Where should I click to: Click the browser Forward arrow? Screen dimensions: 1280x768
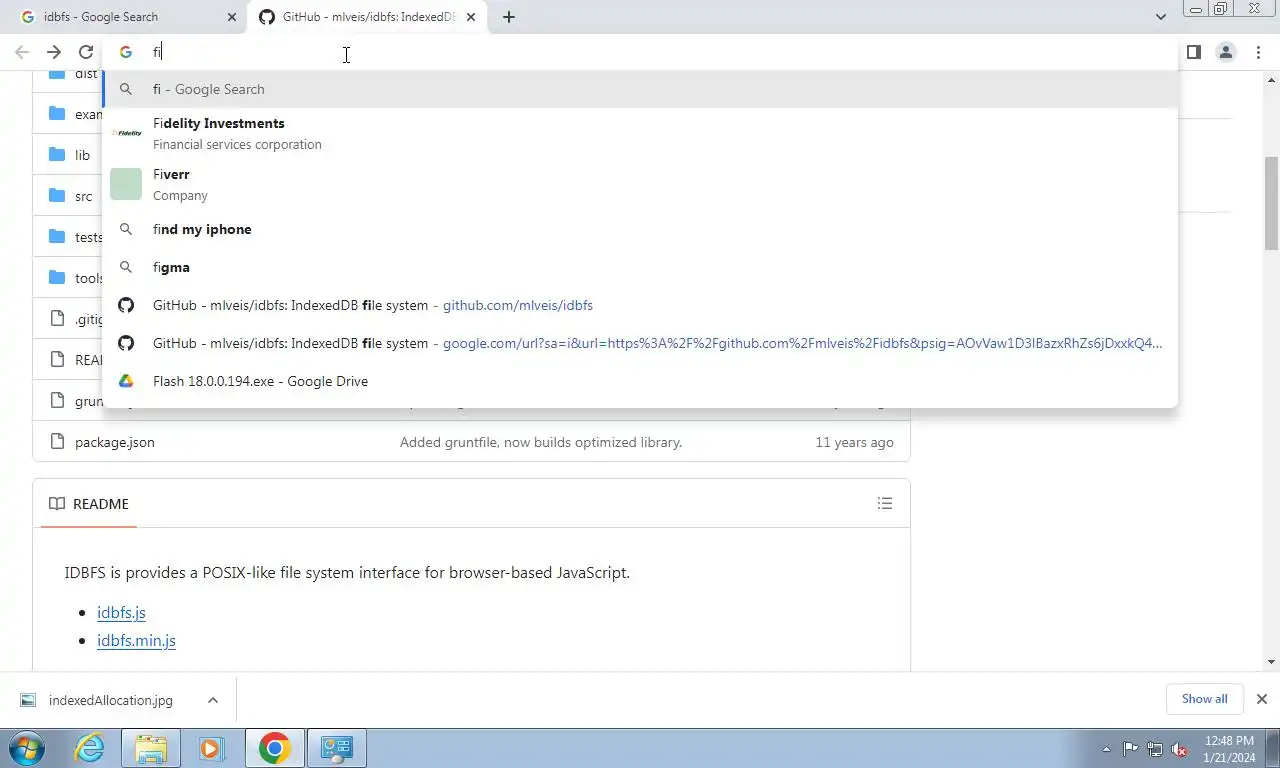(54, 52)
